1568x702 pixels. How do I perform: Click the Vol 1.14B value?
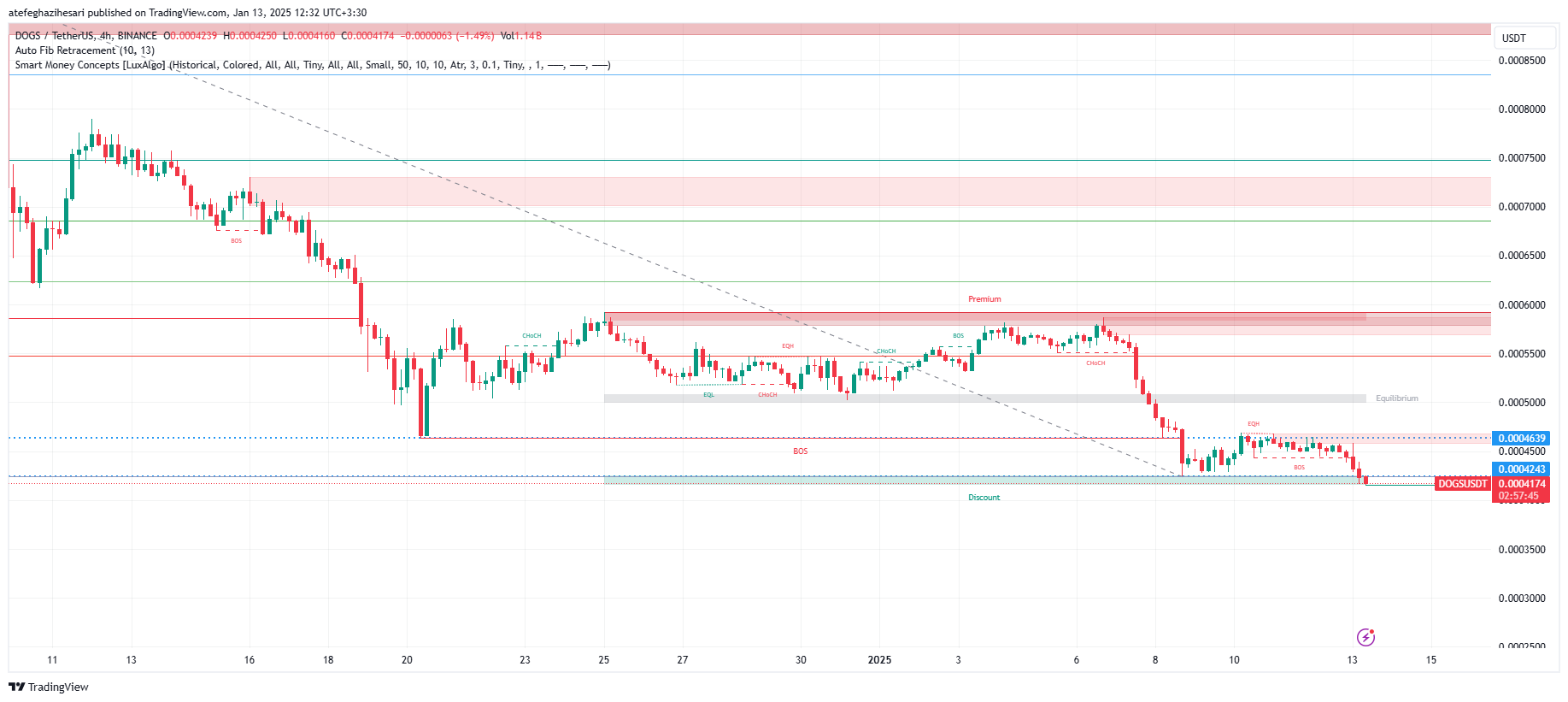click(x=521, y=36)
